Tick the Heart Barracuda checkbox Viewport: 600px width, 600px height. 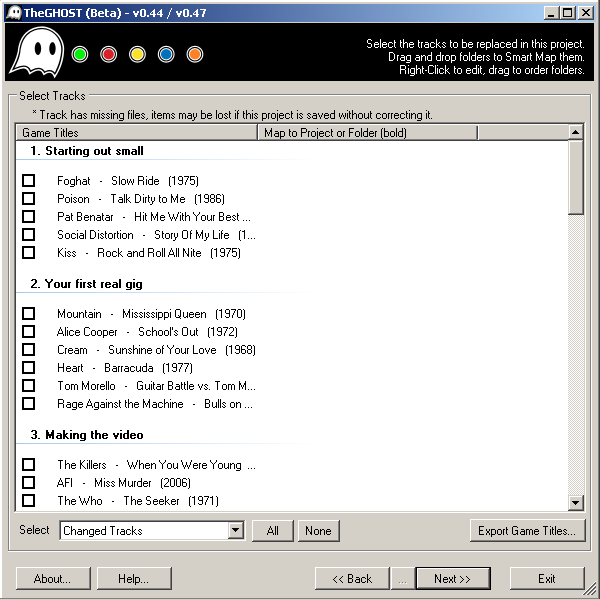click(28, 368)
